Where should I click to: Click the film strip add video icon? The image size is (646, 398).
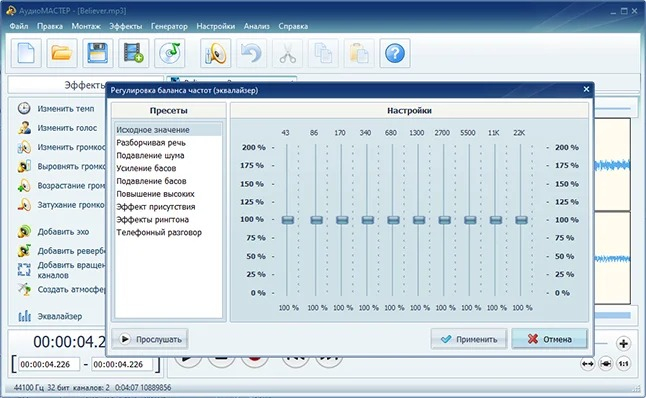pyautogui.click(x=133, y=53)
